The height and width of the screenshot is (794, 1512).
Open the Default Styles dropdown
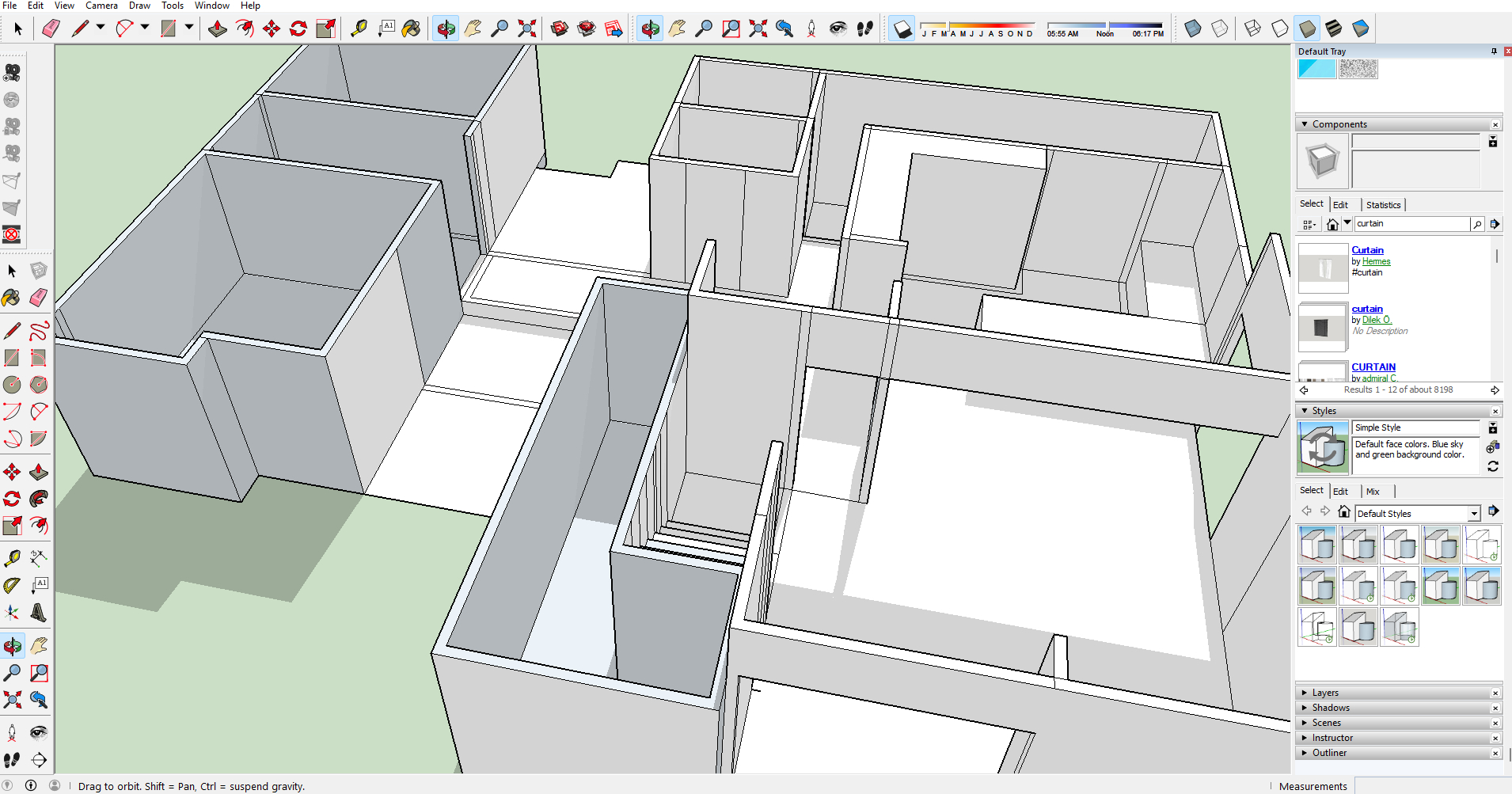coord(1474,514)
